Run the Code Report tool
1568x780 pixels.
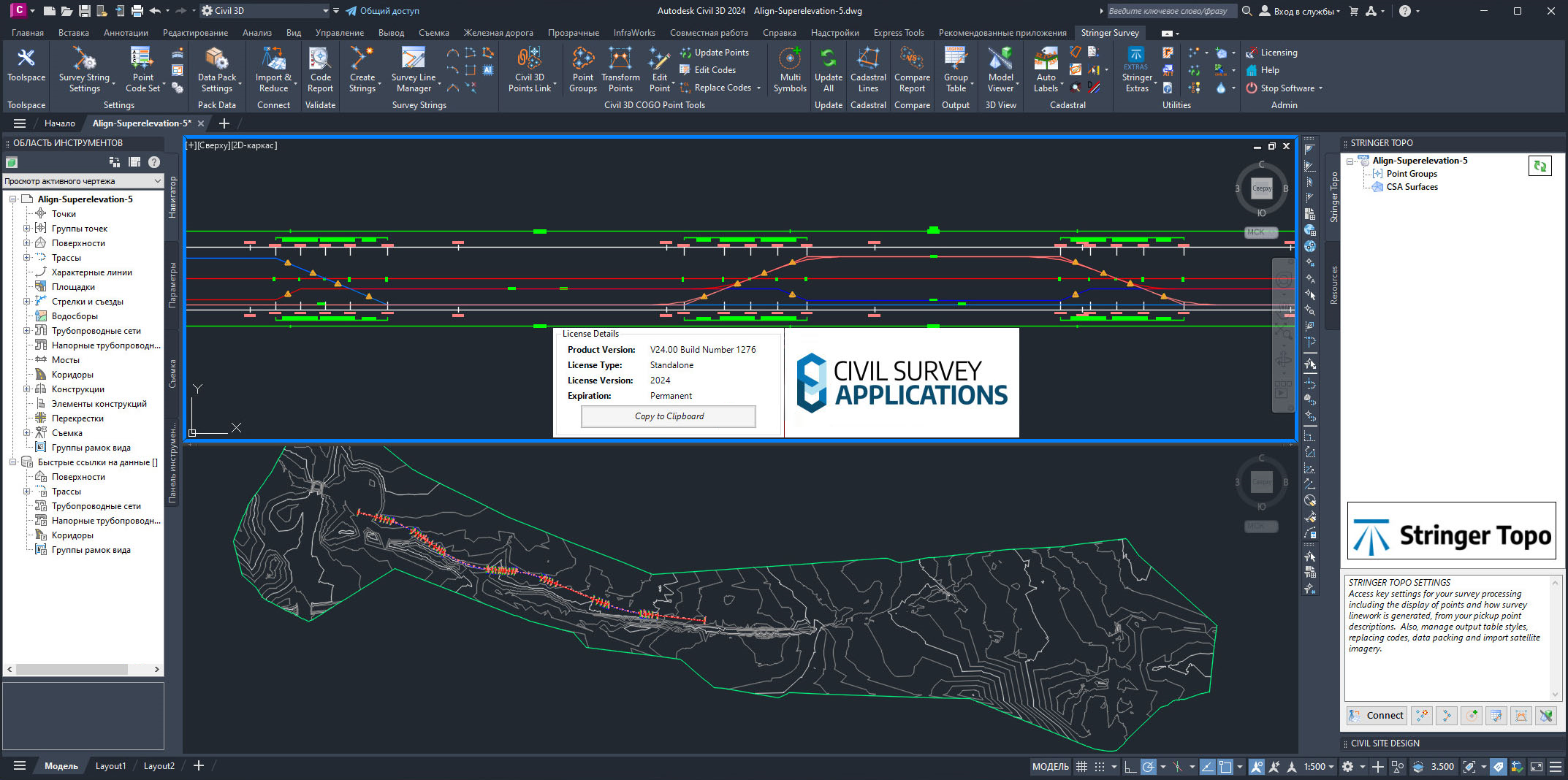pyautogui.click(x=320, y=69)
